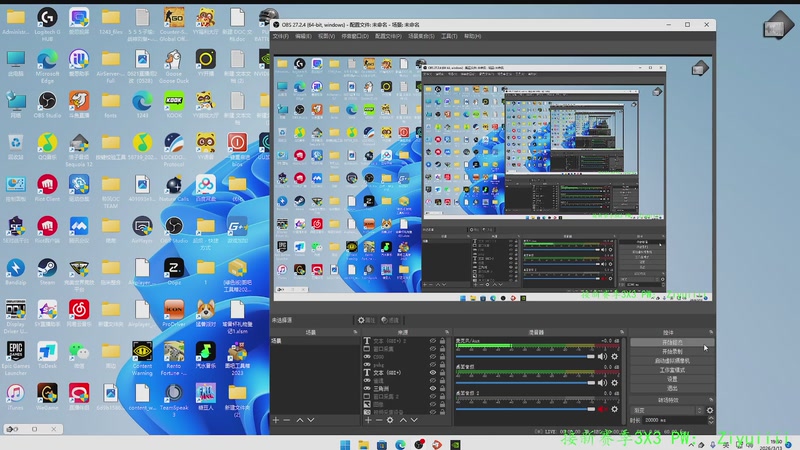Move the selected scene up

(300, 420)
